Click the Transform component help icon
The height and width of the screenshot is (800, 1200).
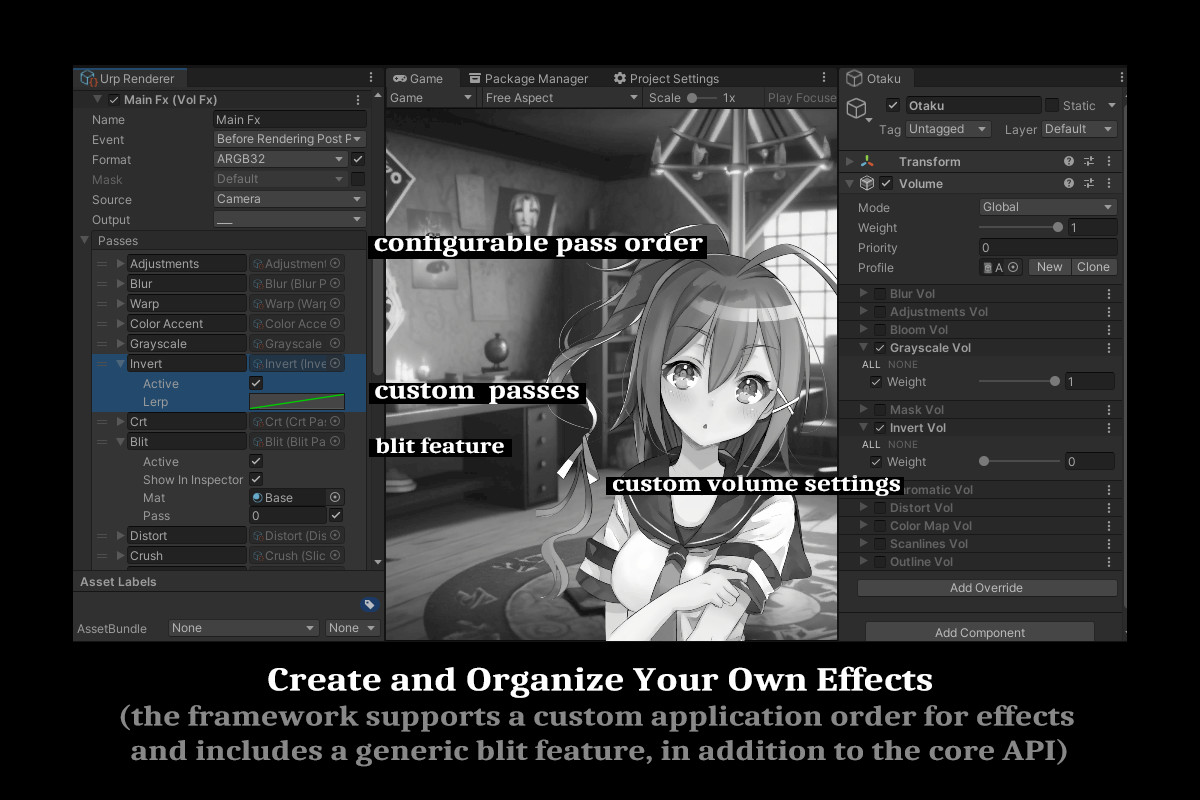(1069, 162)
